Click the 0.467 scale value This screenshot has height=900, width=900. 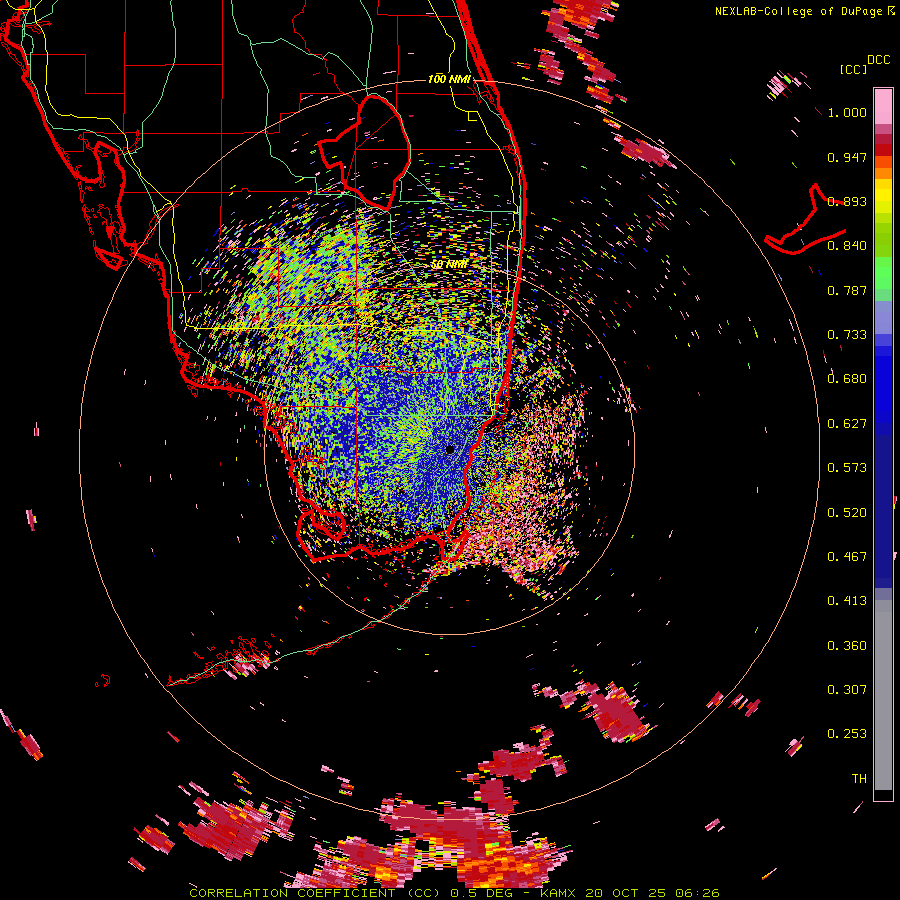(847, 556)
